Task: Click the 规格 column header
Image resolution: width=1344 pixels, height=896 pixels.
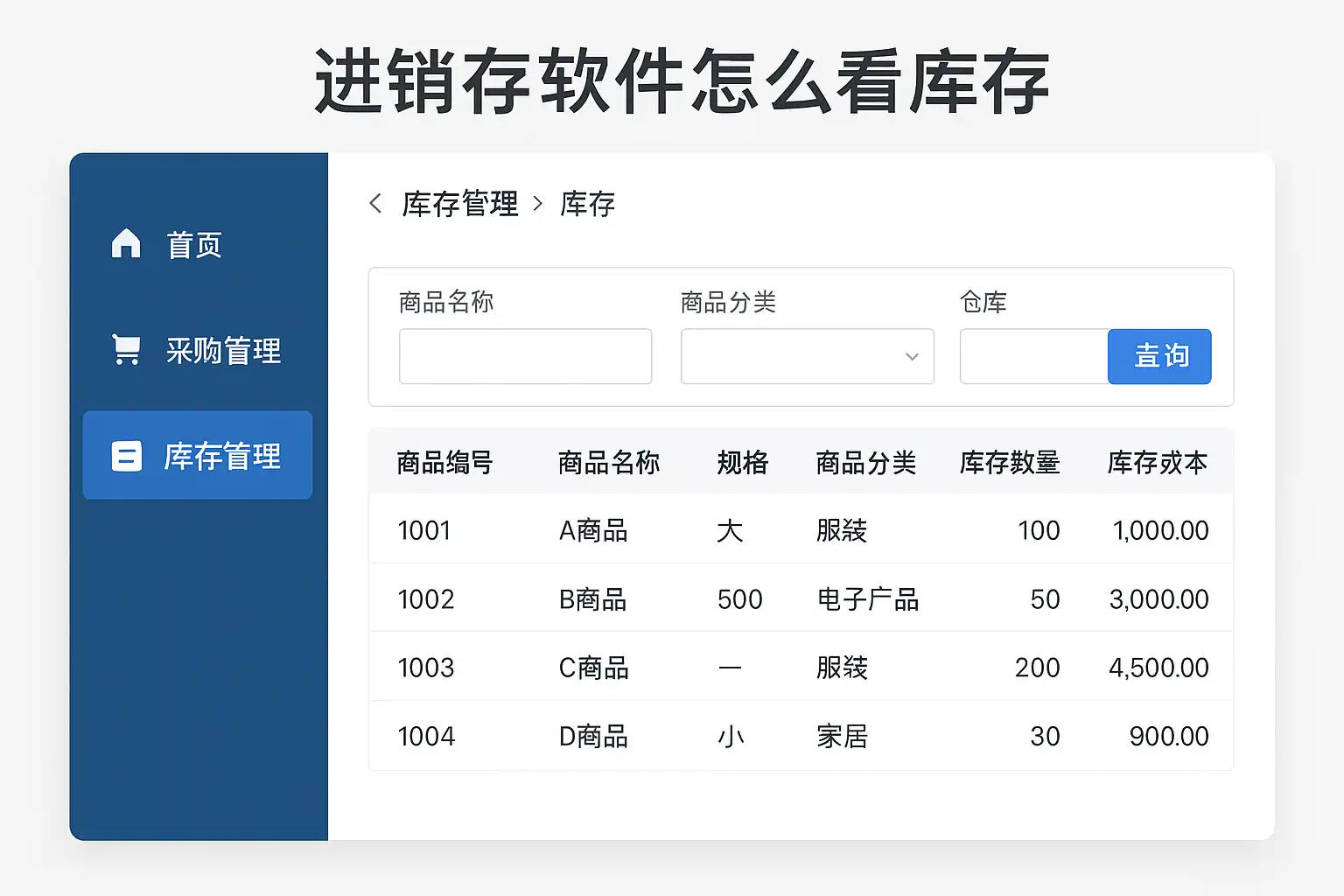Action: coord(742,462)
